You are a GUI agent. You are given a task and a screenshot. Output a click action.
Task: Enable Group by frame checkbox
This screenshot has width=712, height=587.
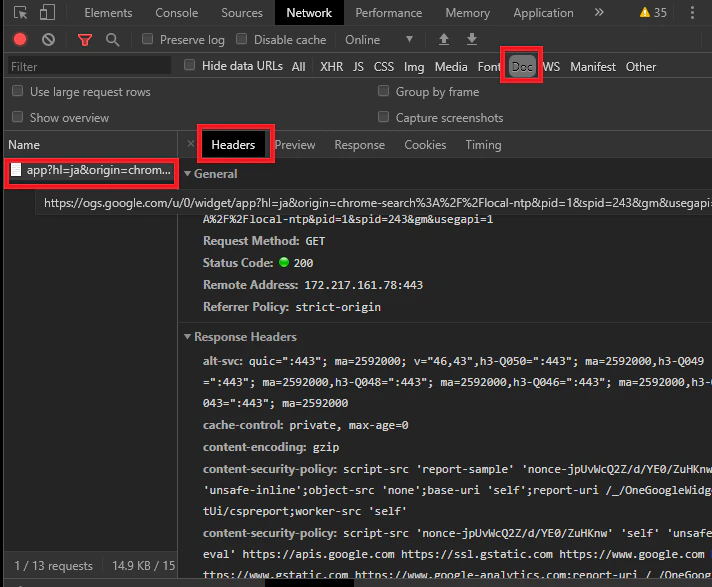(x=383, y=91)
